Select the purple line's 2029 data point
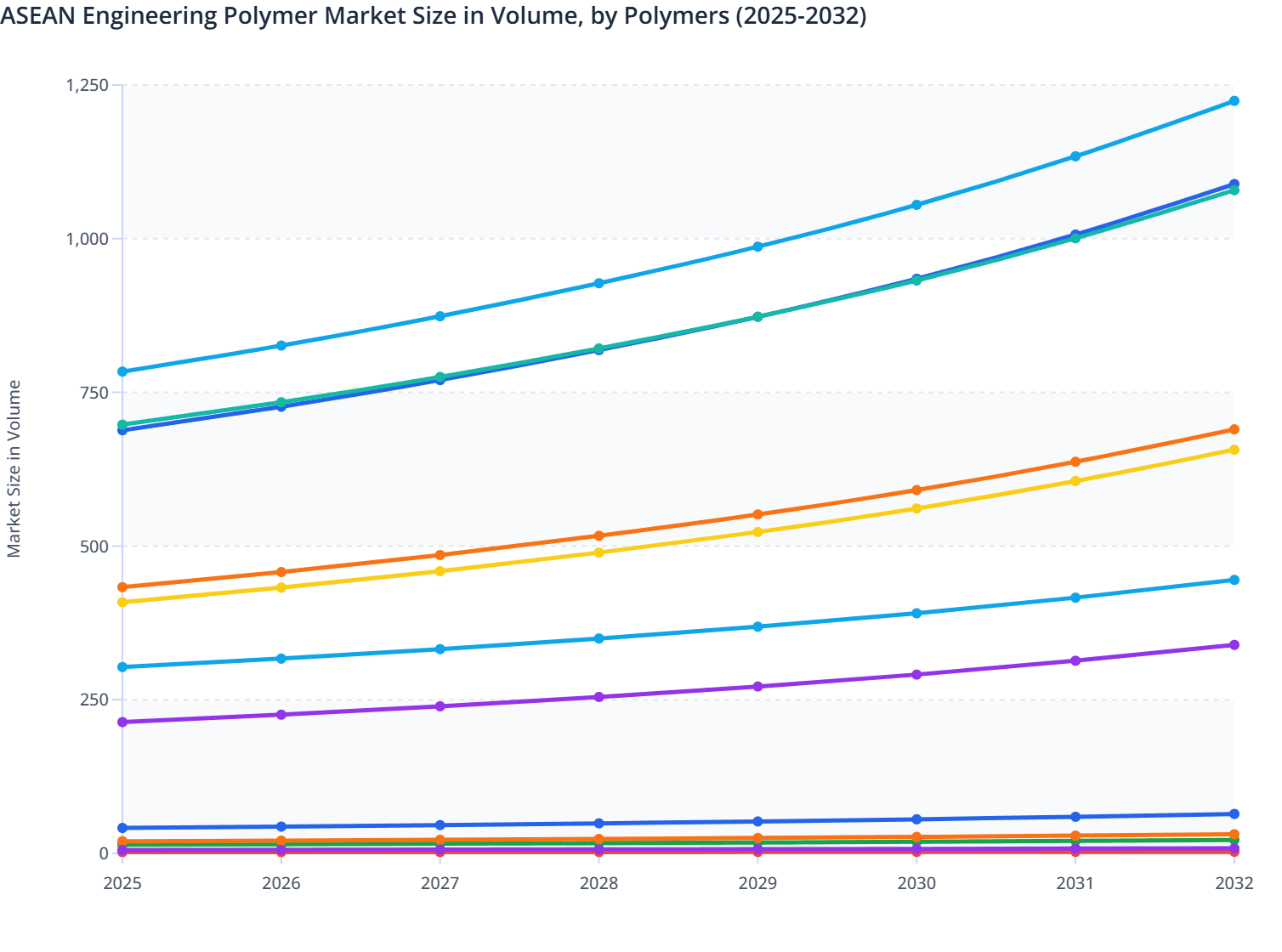This screenshot has height=952, width=1282. click(757, 685)
